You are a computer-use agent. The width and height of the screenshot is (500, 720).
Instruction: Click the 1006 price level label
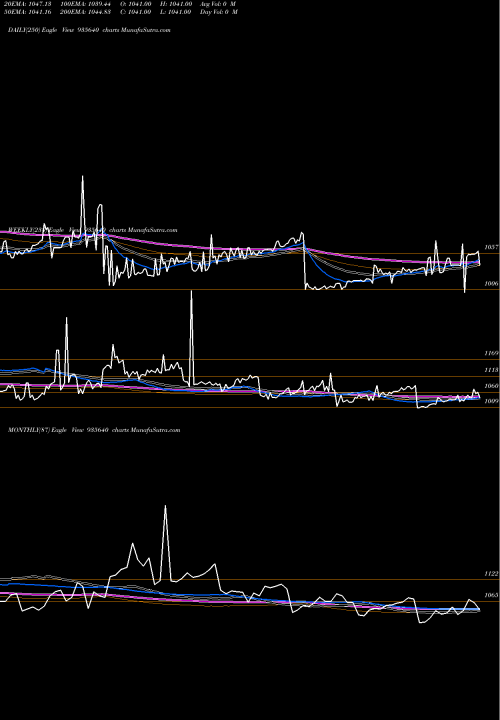[491, 284]
